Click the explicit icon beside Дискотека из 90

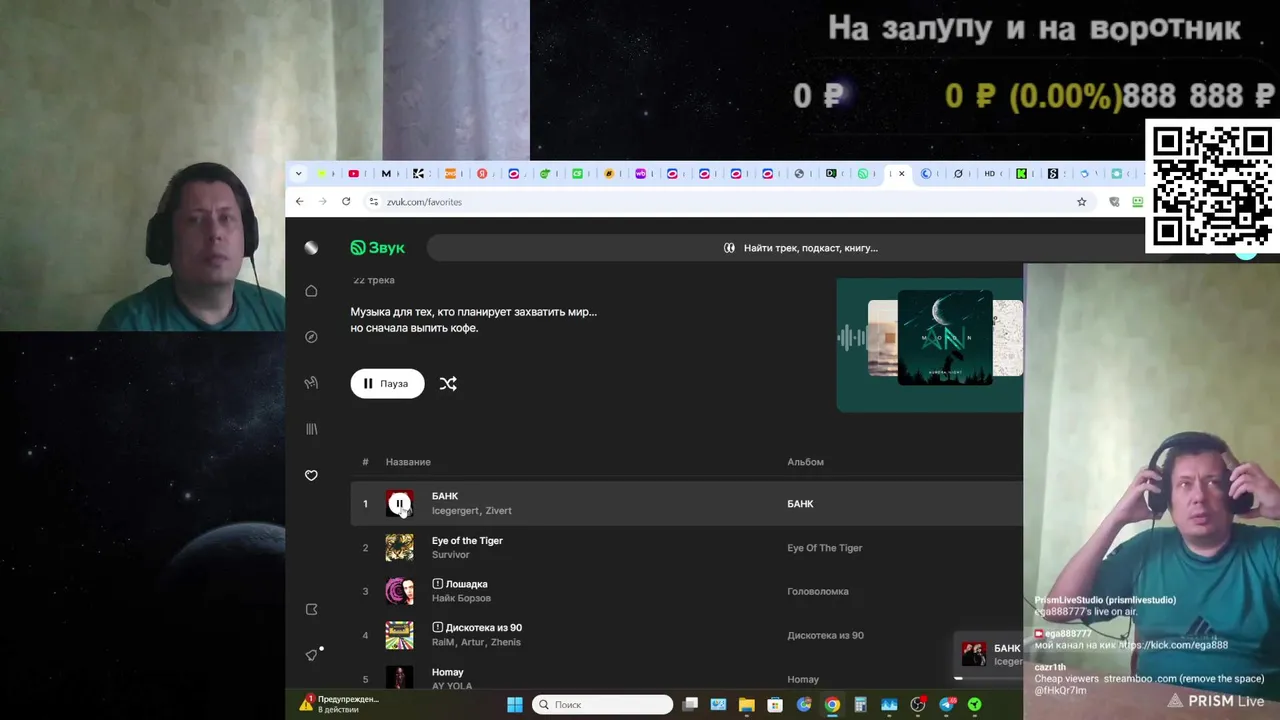coord(437,628)
